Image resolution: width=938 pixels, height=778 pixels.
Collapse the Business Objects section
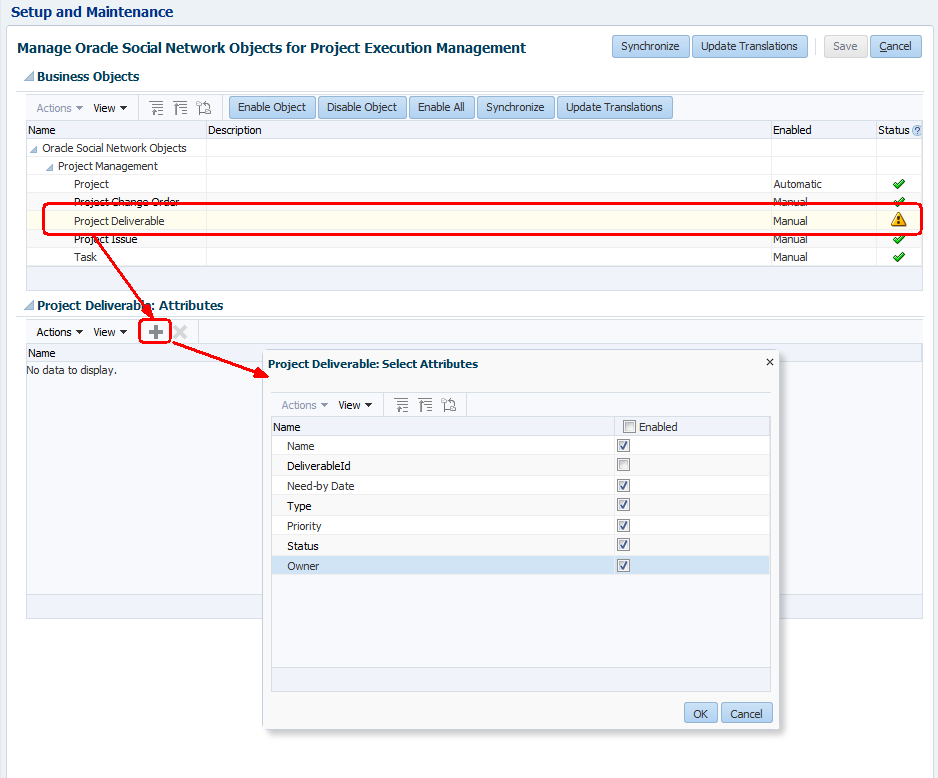click(29, 77)
